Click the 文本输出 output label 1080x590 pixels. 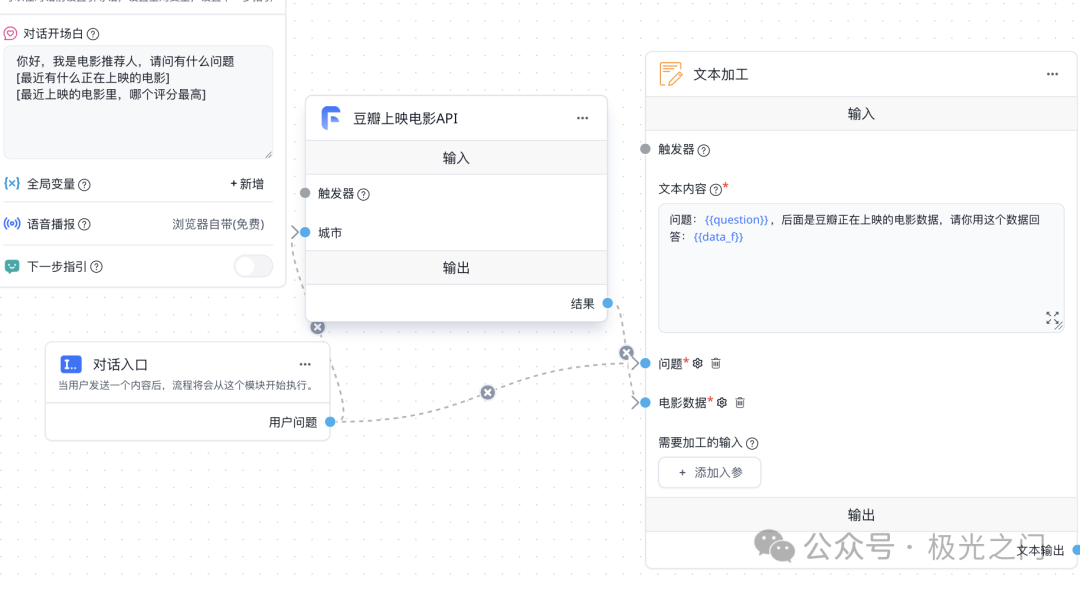(x=1040, y=550)
